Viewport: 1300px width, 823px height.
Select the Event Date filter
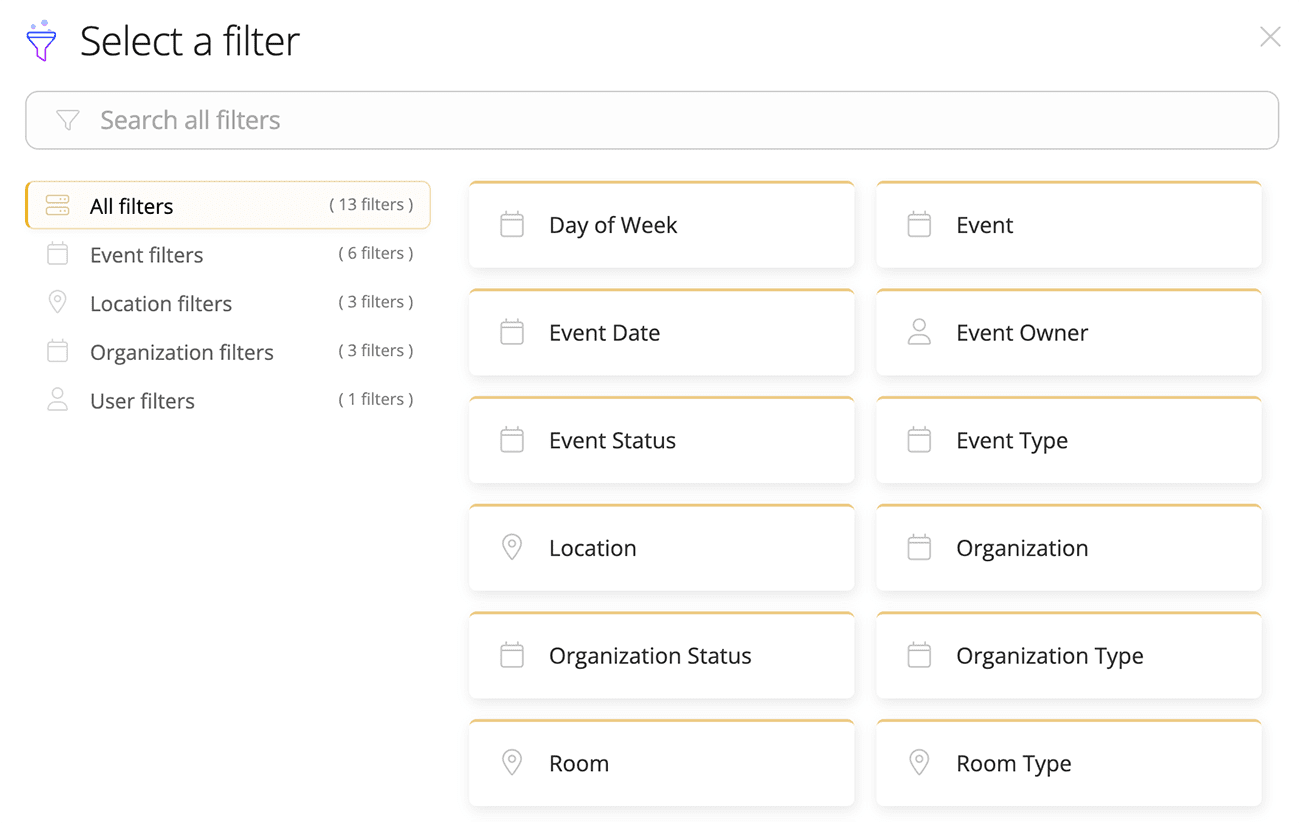(x=661, y=332)
